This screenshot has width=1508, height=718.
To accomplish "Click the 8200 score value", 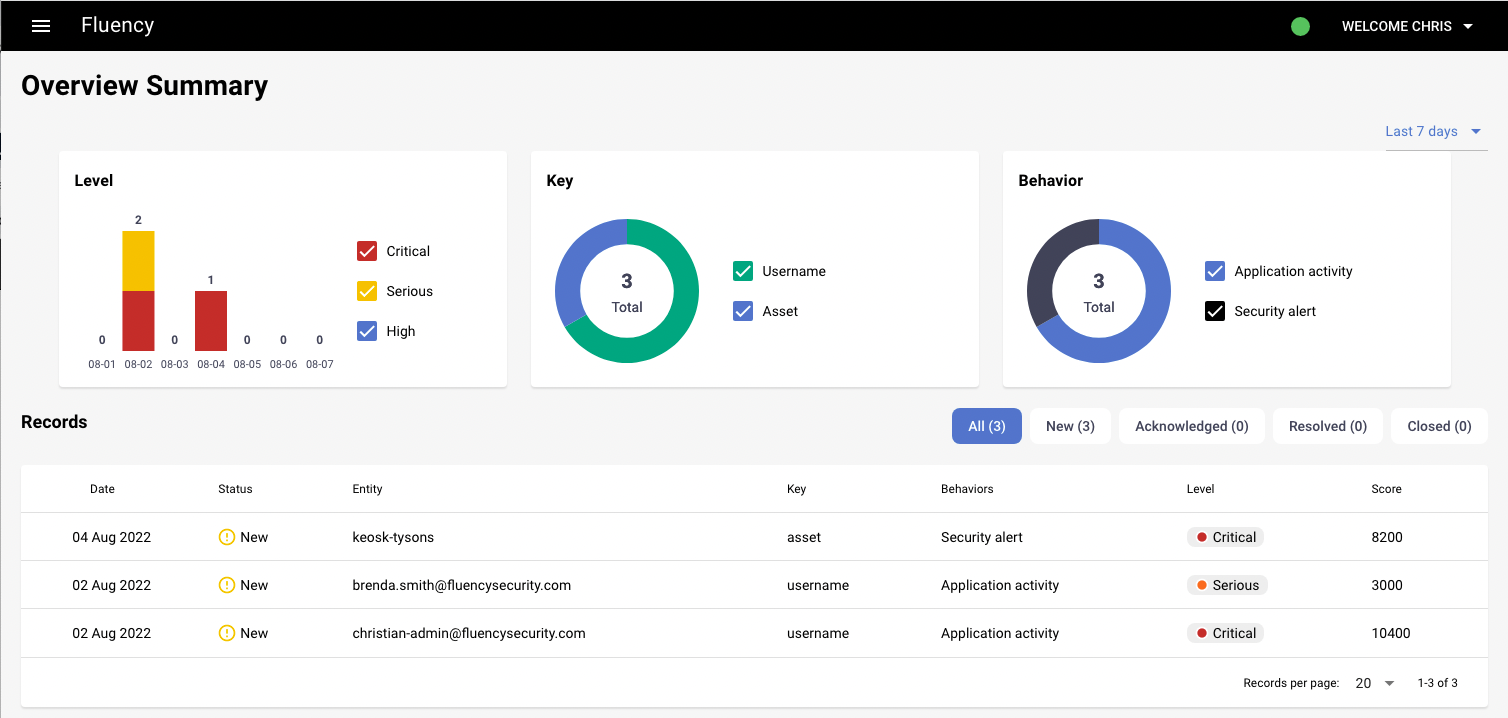I will 1387,537.
